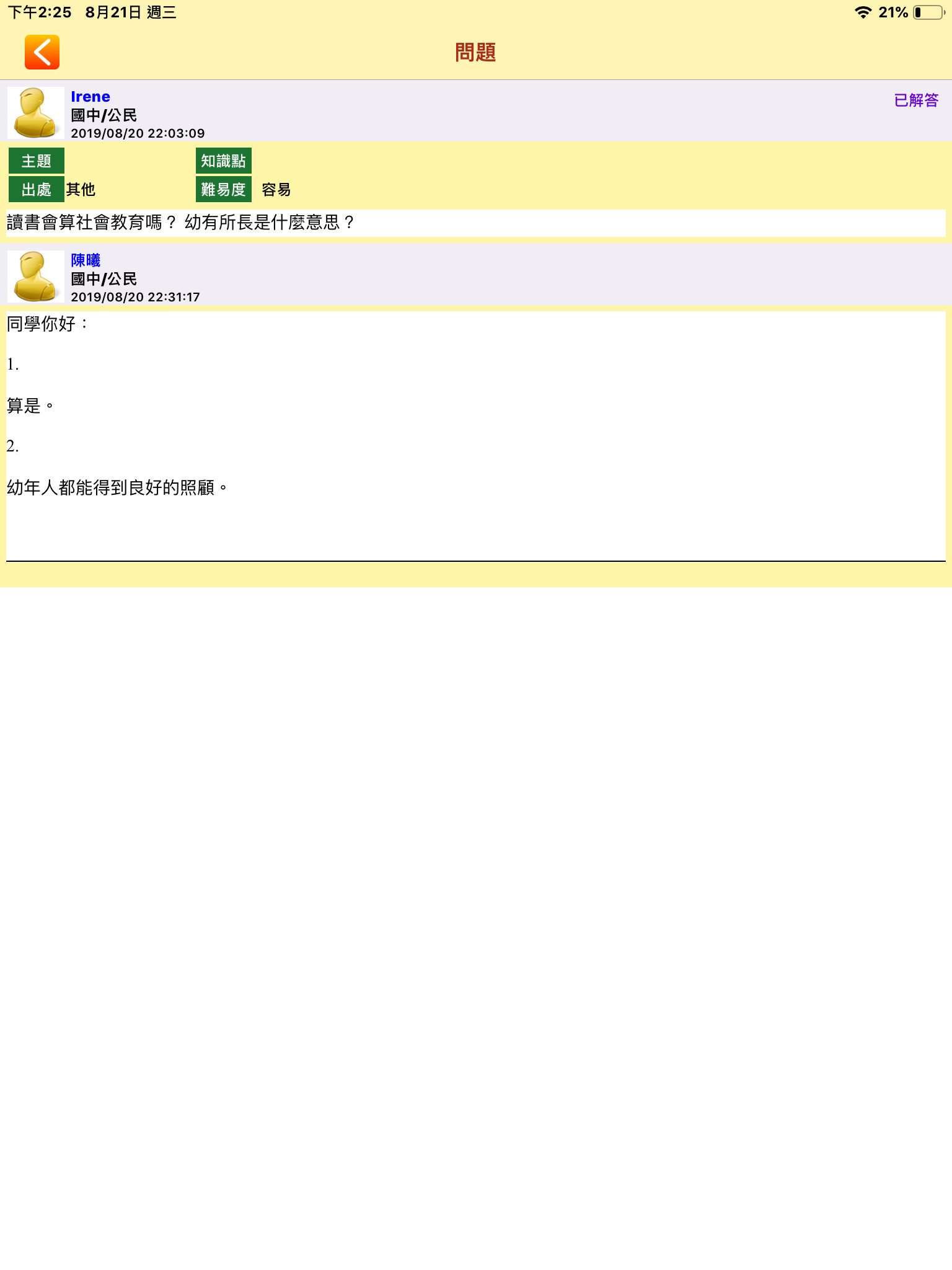The height and width of the screenshot is (1270, 952).
Task: Tap the timestamp 2019/08/20 22:31:17
Action: [x=135, y=297]
